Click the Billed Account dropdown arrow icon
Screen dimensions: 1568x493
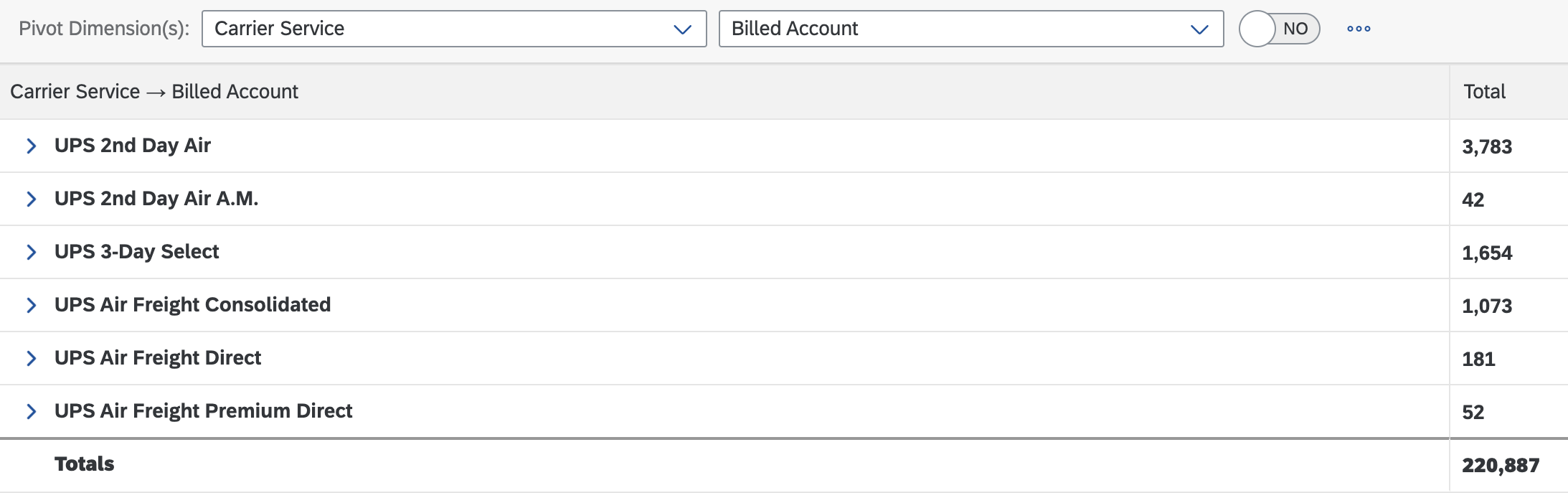(1199, 29)
